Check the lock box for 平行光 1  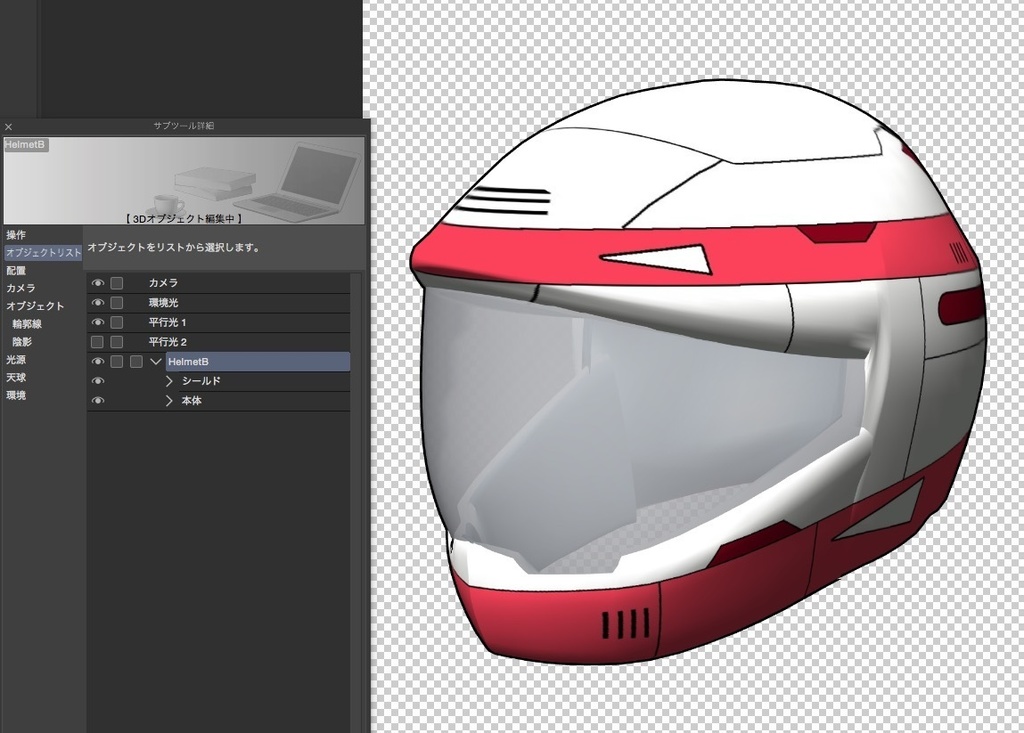coord(116,322)
